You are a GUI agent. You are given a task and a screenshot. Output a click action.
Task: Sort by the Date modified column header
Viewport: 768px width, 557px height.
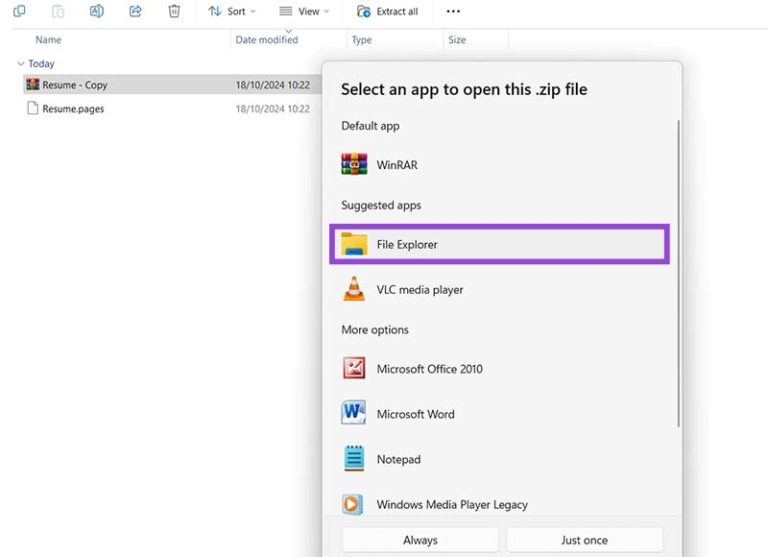click(x=266, y=40)
